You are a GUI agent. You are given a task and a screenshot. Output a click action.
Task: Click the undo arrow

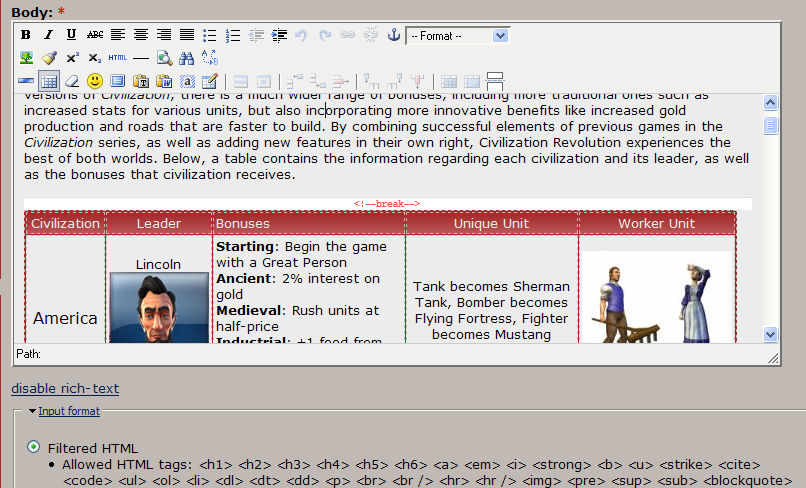point(301,35)
